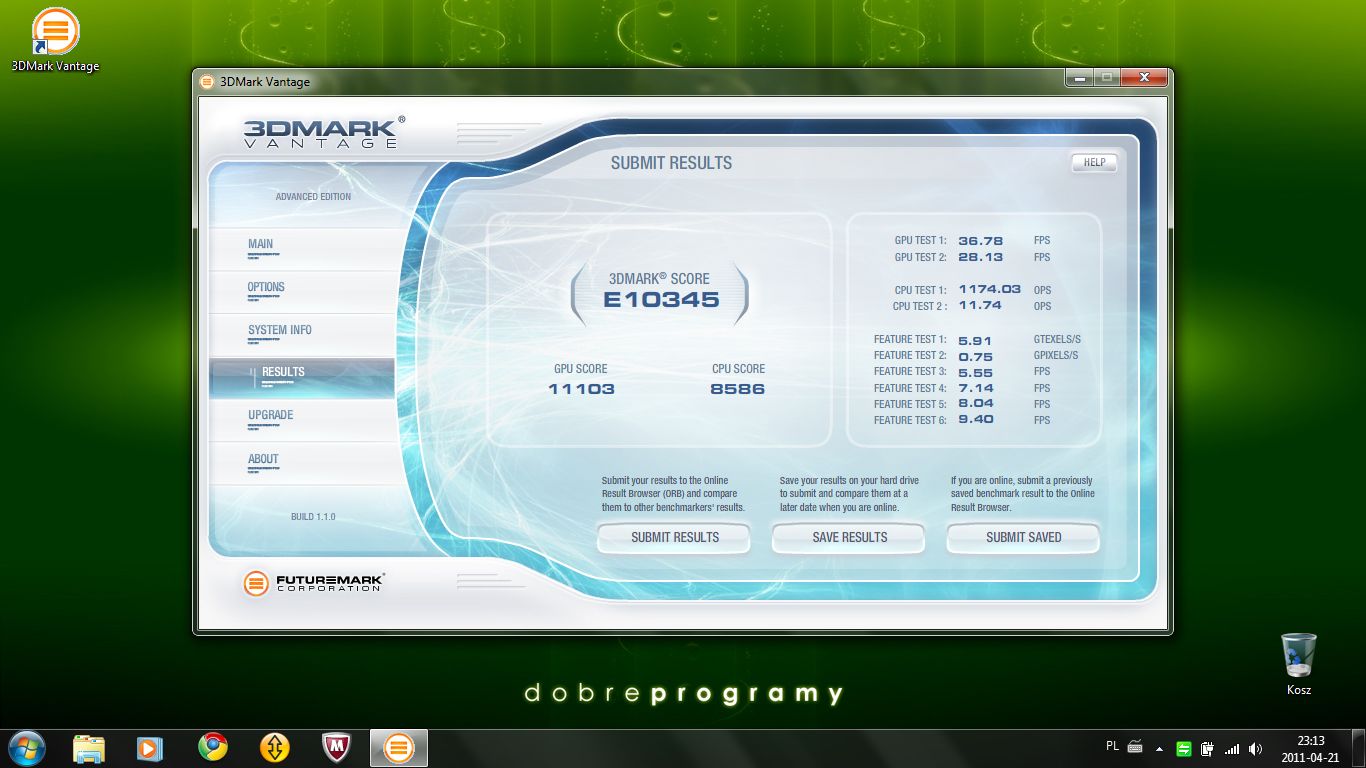Click the orange up-down arrows taskbar icon

tap(274, 748)
